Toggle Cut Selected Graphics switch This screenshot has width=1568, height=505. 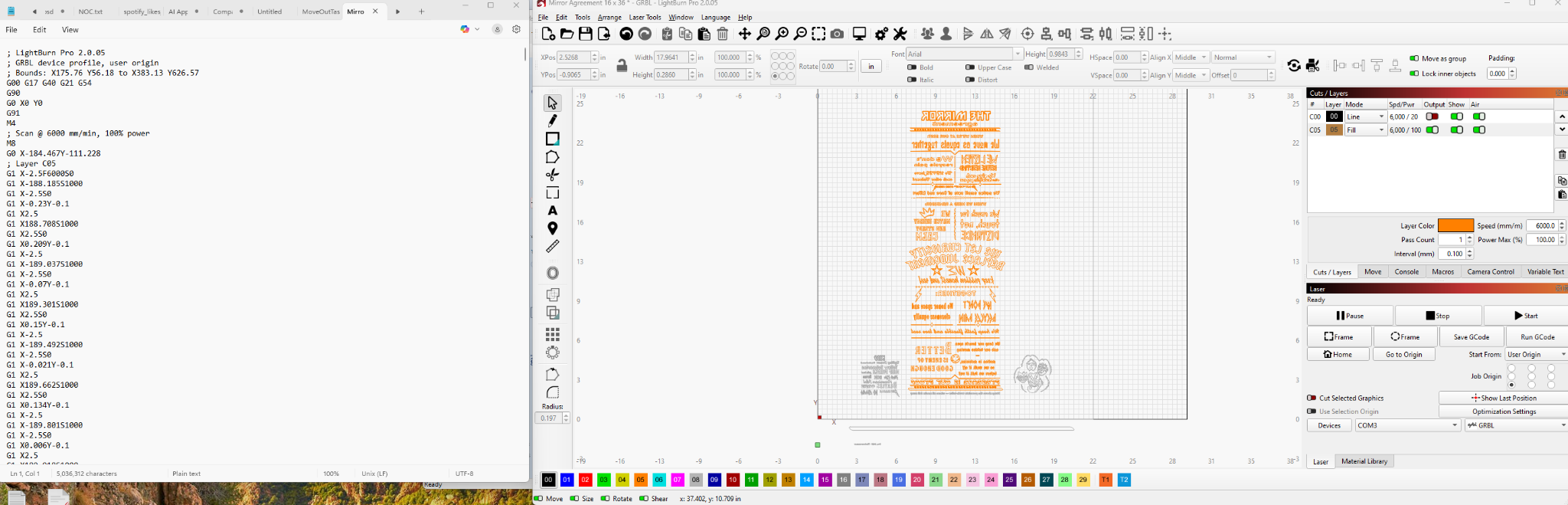pos(1312,398)
